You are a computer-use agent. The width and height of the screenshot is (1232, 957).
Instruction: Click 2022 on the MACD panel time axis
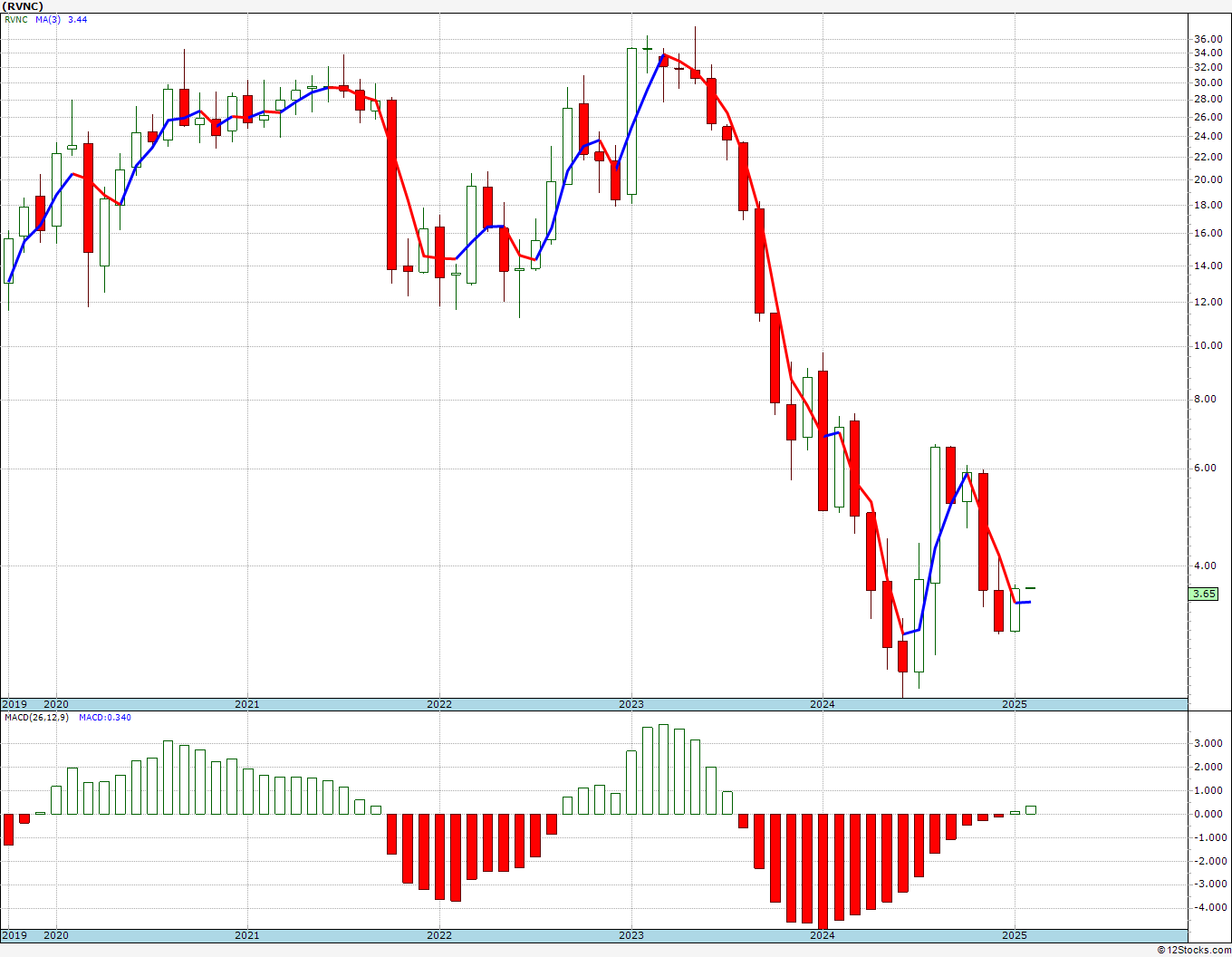pos(439,935)
